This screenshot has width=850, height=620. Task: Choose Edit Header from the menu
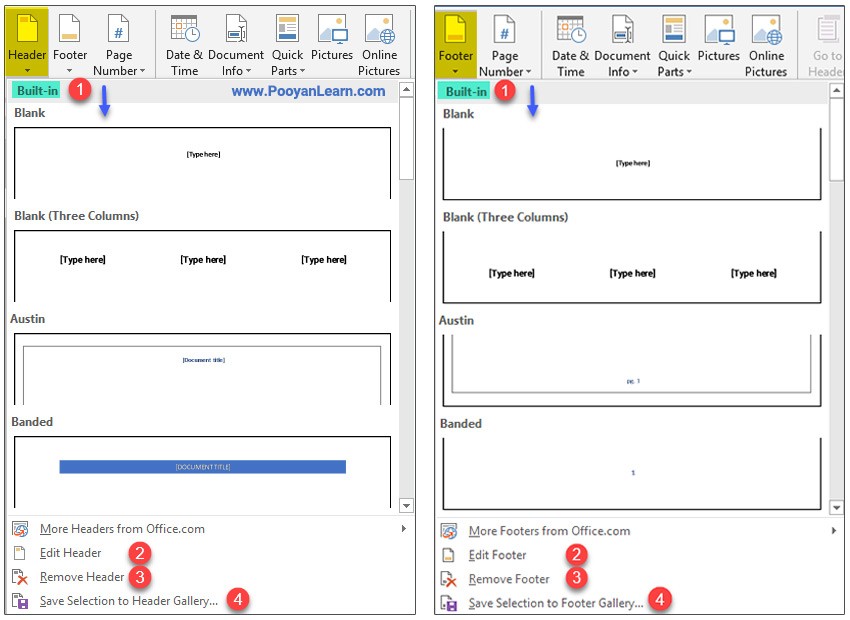[70, 553]
